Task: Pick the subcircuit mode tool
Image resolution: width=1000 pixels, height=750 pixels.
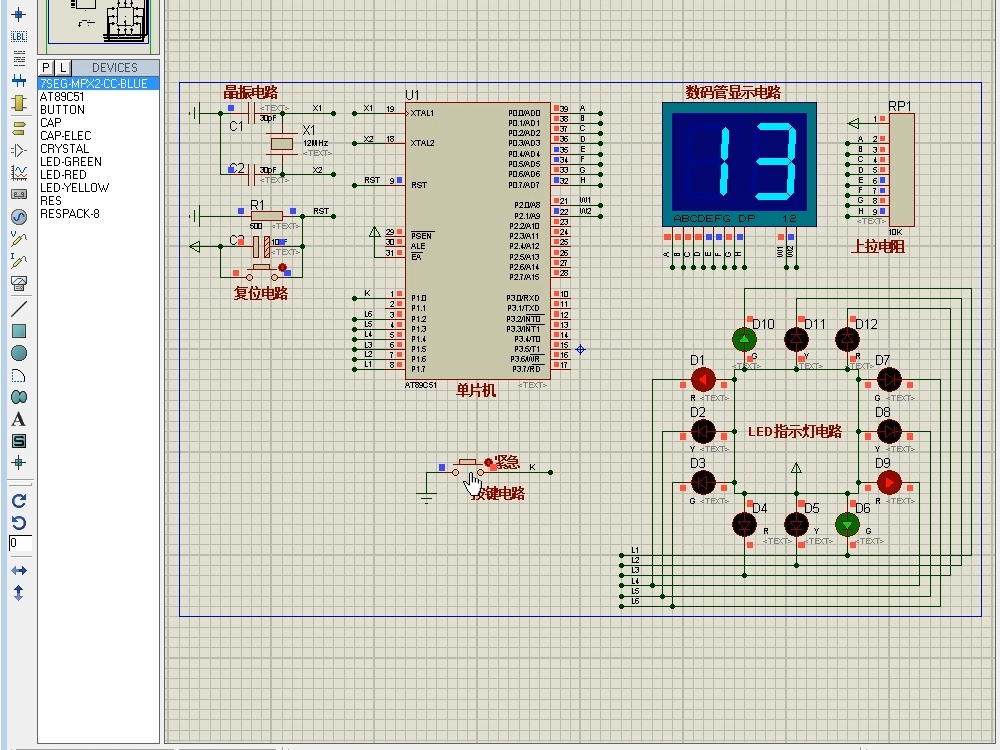Action: tap(19, 103)
